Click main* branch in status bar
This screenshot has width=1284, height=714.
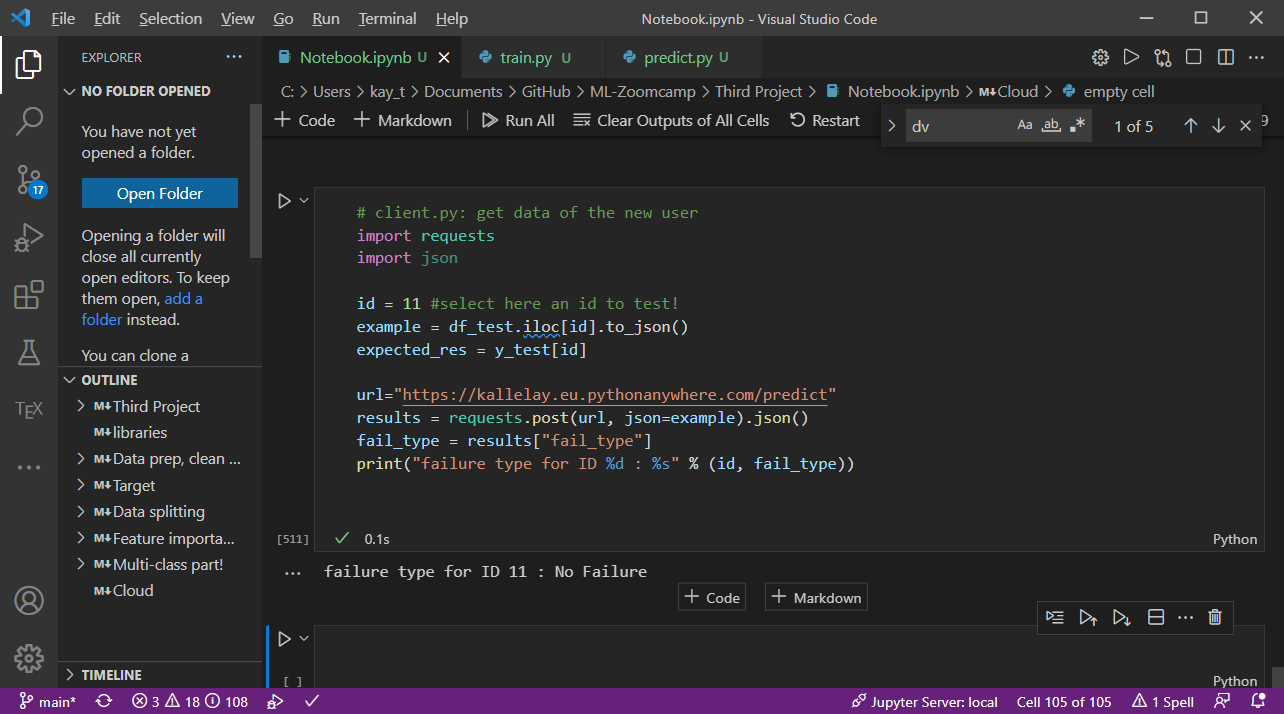(x=47, y=702)
